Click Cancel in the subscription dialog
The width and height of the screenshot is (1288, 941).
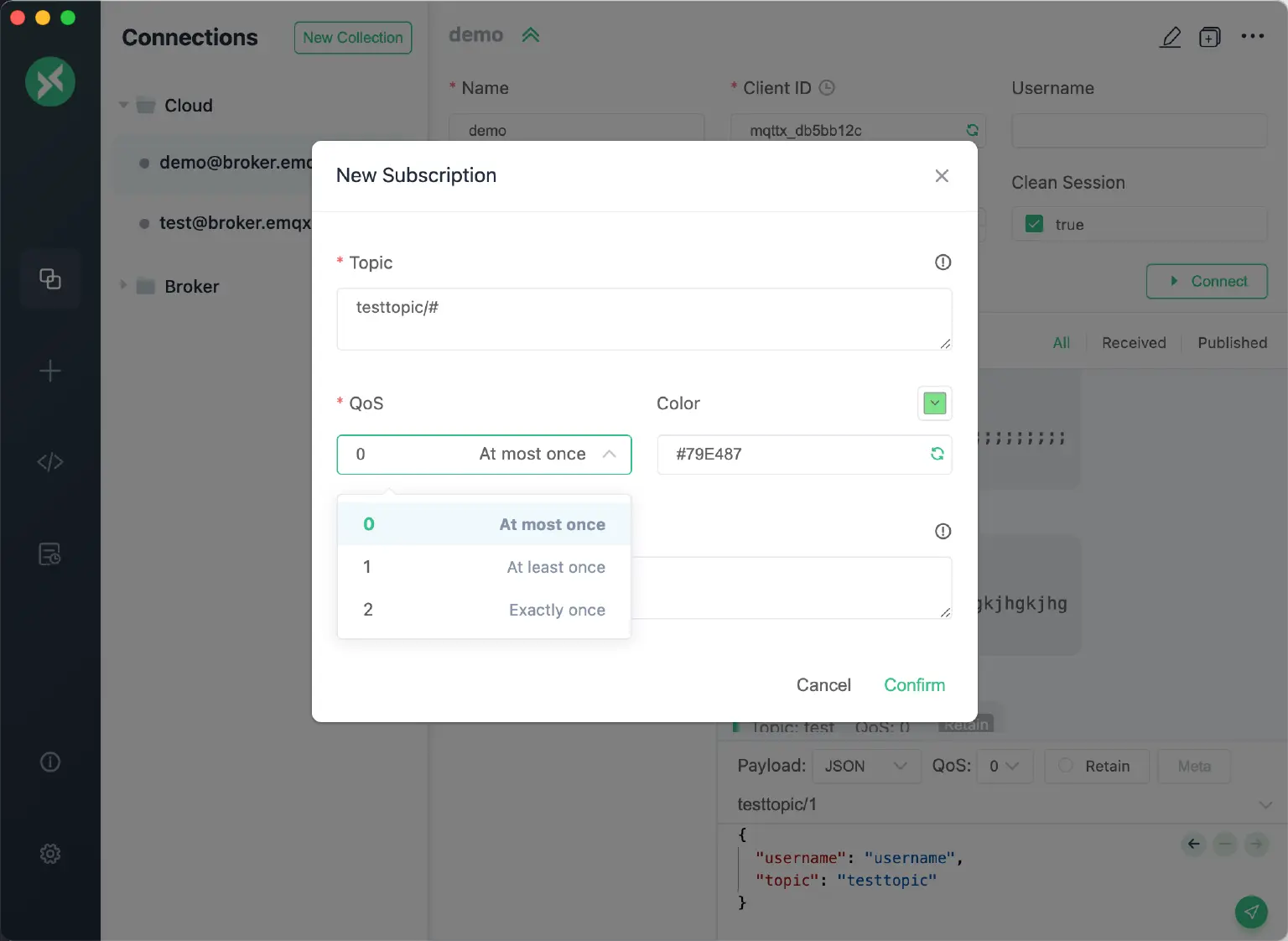coord(823,685)
